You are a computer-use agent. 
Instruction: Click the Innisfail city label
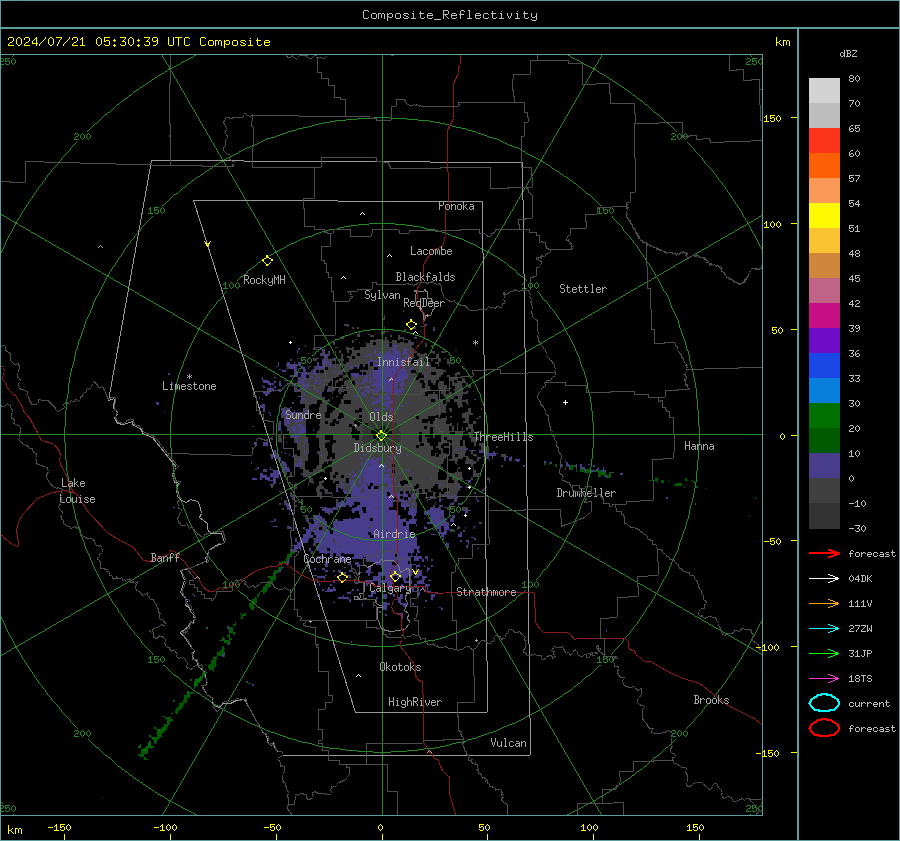tap(403, 362)
